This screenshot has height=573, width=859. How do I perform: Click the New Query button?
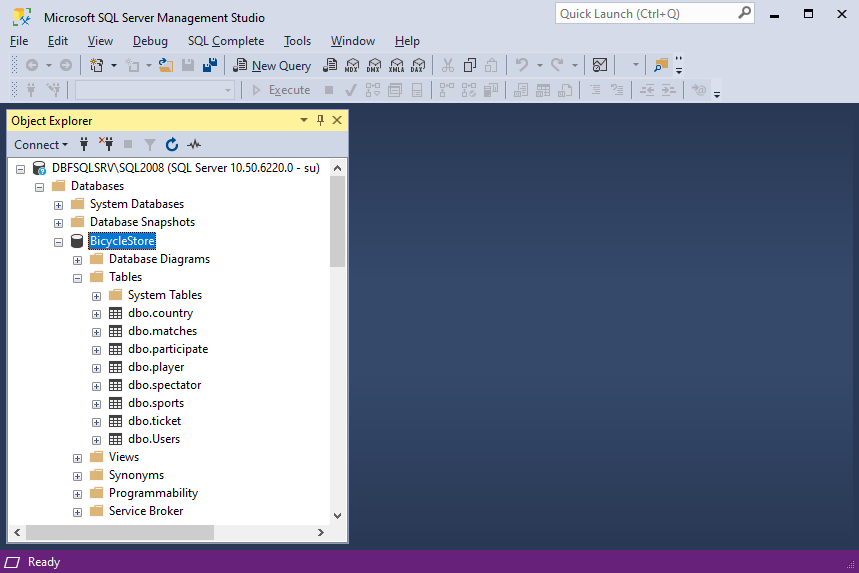pos(272,66)
